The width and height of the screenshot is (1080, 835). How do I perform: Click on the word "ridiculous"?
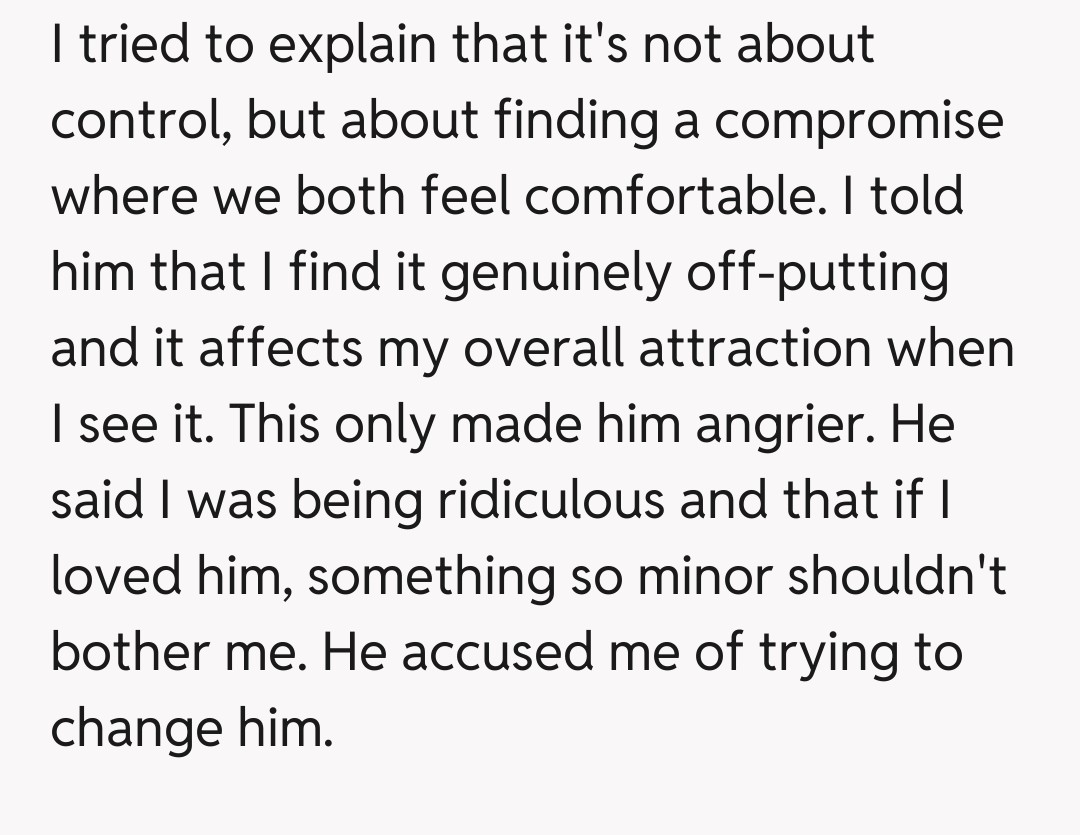point(552,502)
